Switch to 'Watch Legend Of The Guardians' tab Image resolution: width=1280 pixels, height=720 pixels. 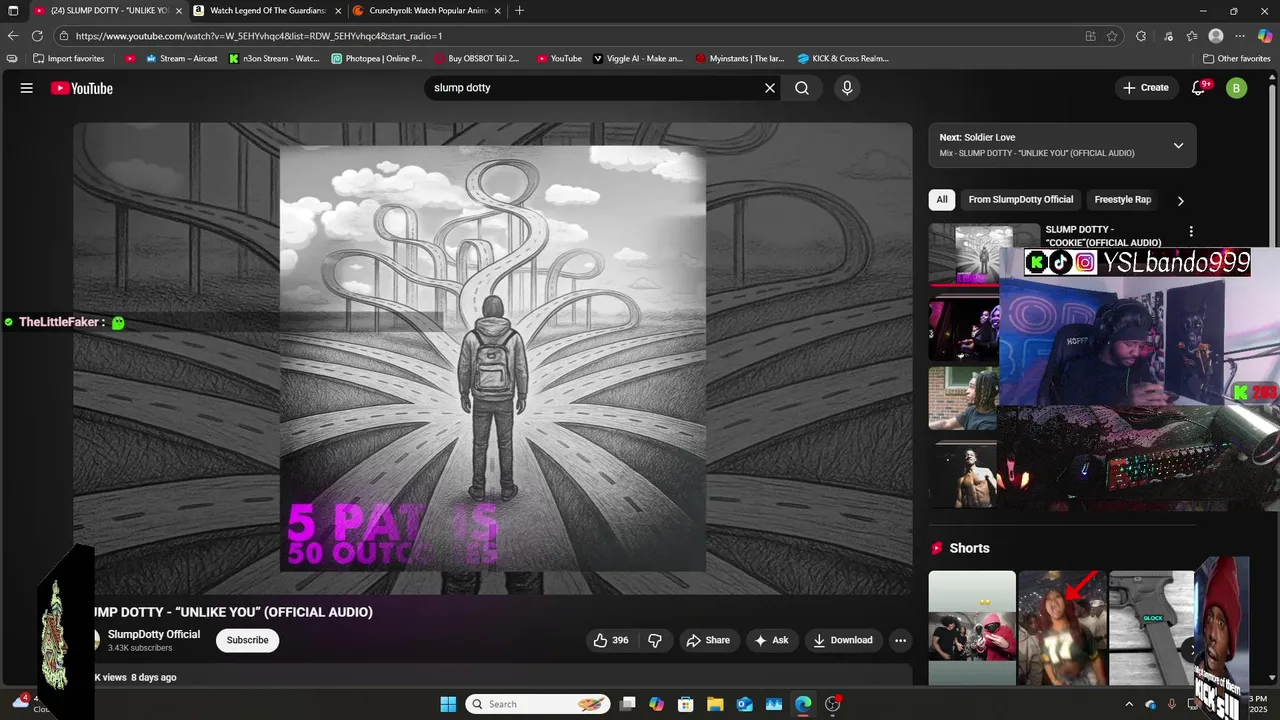(267, 11)
